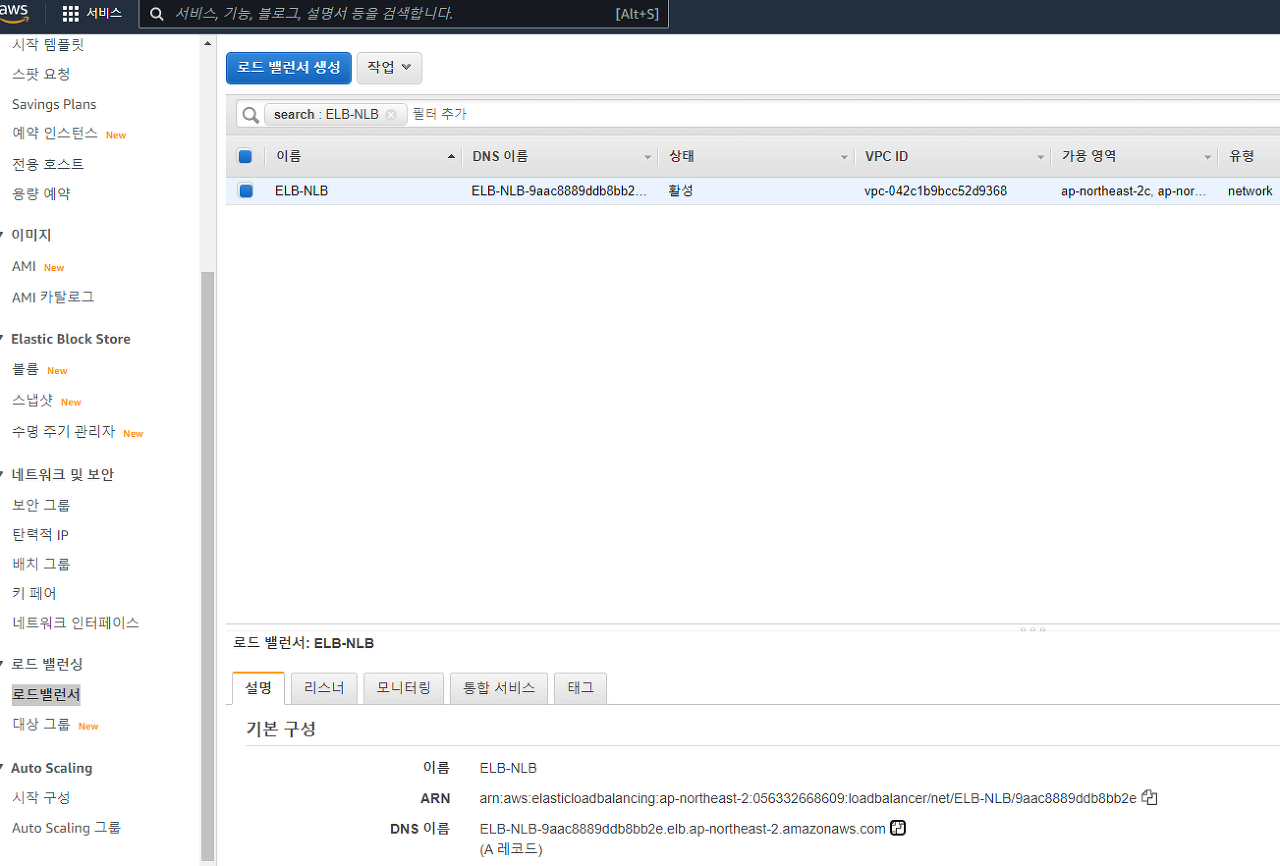The width and height of the screenshot is (1280, 866).
Task: Switch to the 통합 서비스 tab
Action: [x=499, y=688]
